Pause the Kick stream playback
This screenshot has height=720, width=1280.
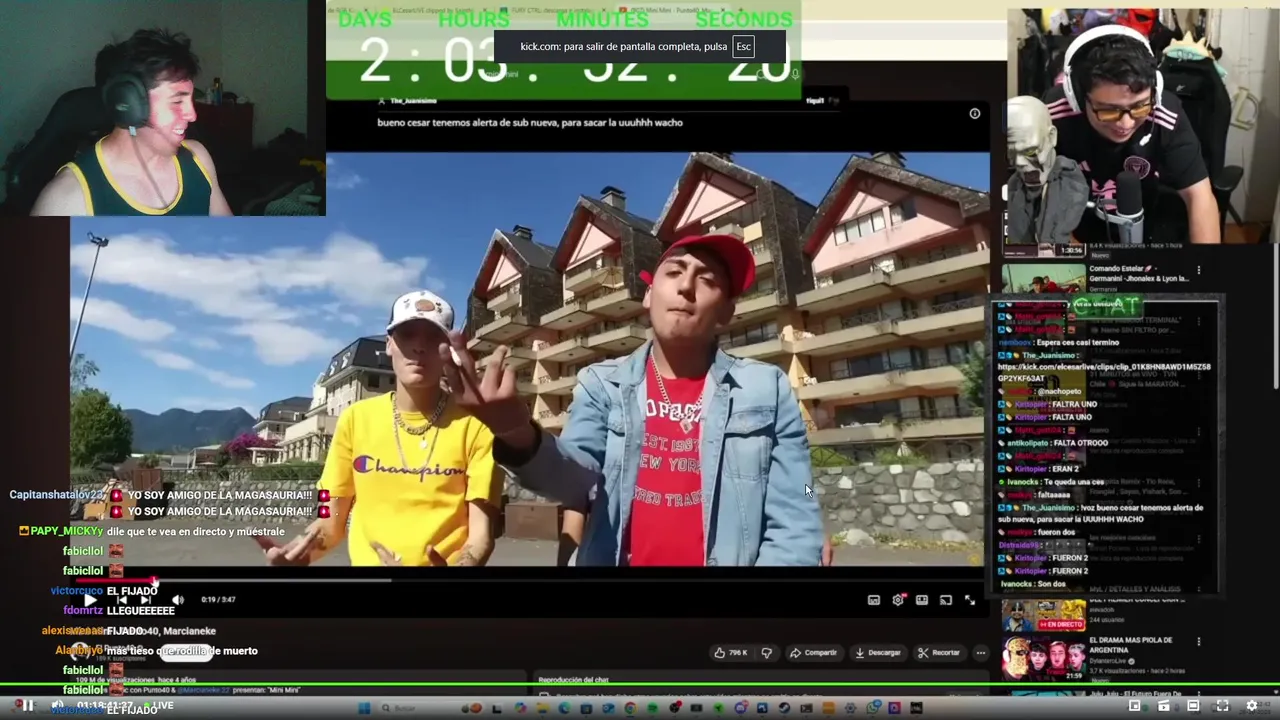(28, 706)
